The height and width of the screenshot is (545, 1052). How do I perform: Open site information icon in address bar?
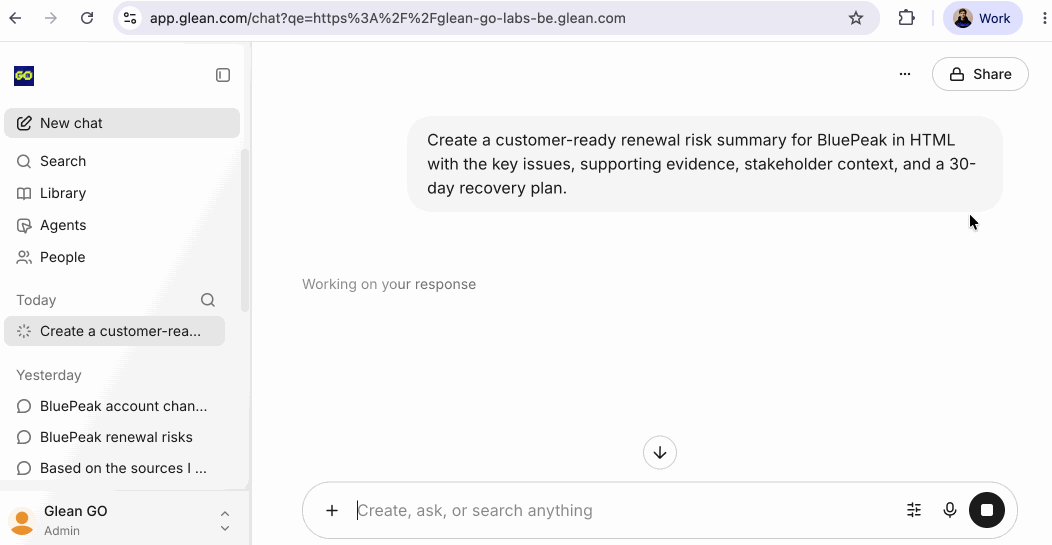pyautogui.click(x=129, y=18)
